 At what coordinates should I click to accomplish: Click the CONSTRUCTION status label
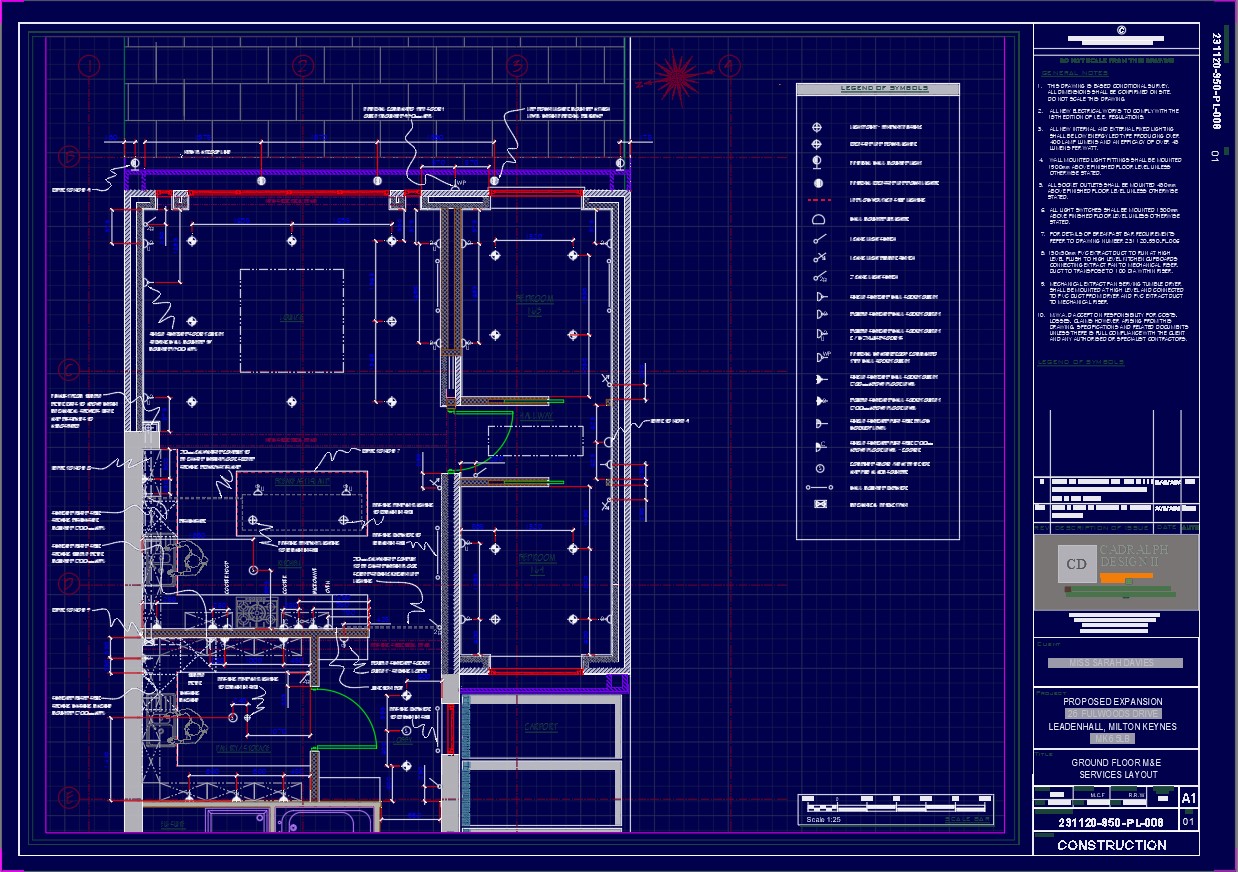coord(1111,845)
